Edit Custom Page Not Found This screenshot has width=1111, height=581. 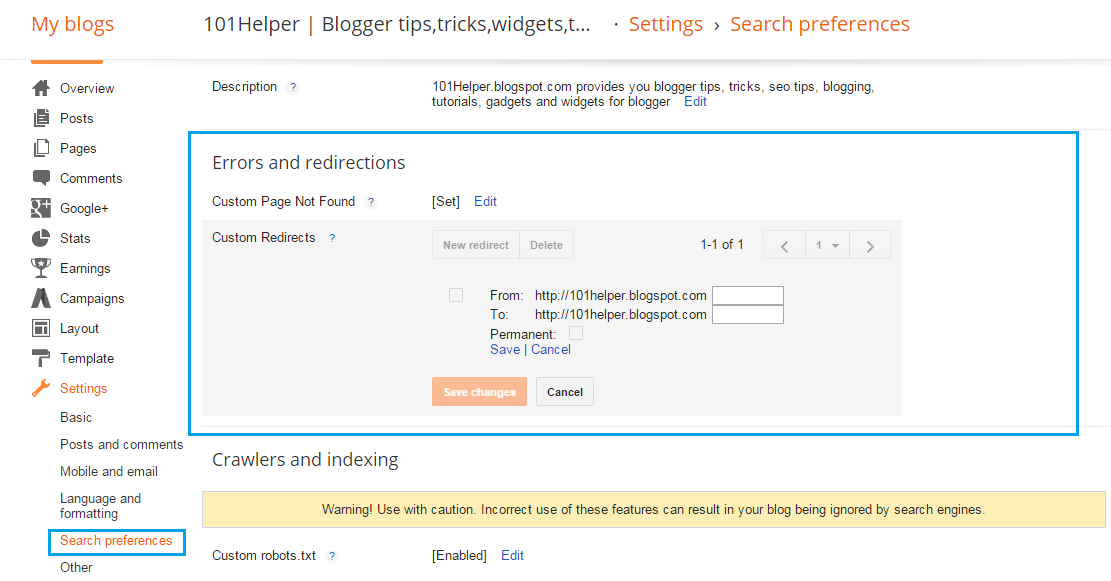485,202
